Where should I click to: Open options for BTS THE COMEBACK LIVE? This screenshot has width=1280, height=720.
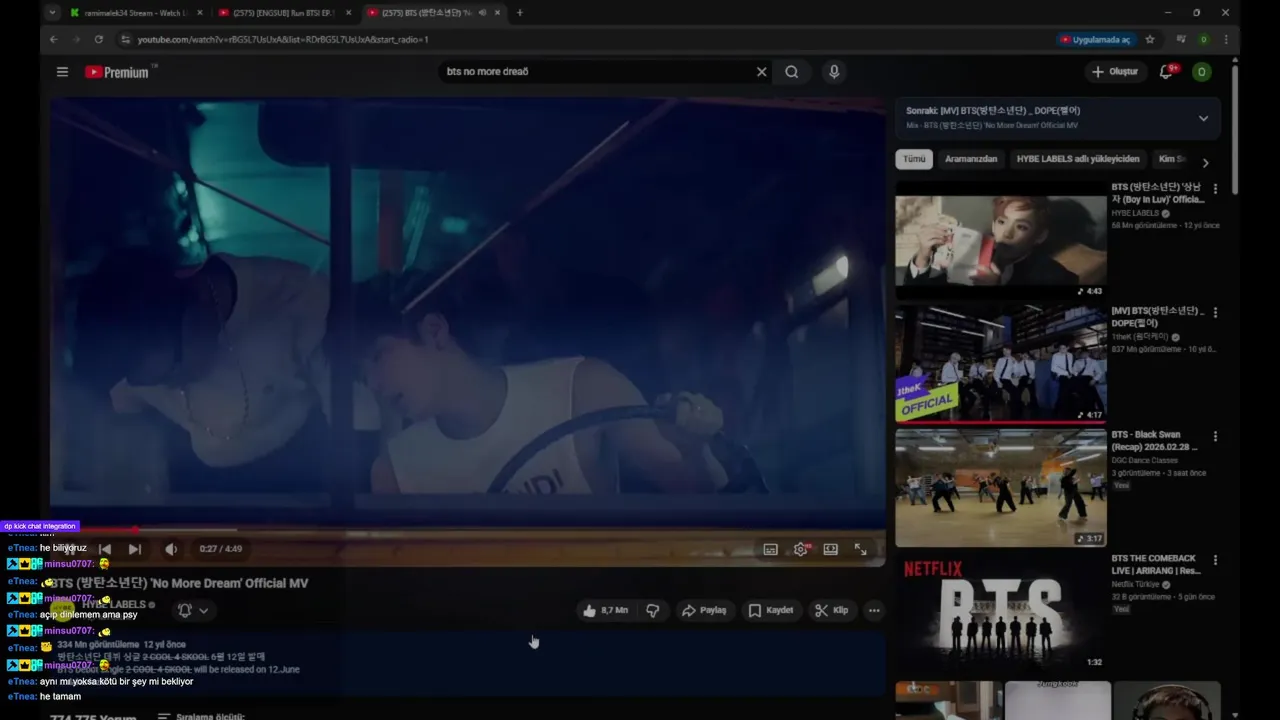tap(1215, 561)
